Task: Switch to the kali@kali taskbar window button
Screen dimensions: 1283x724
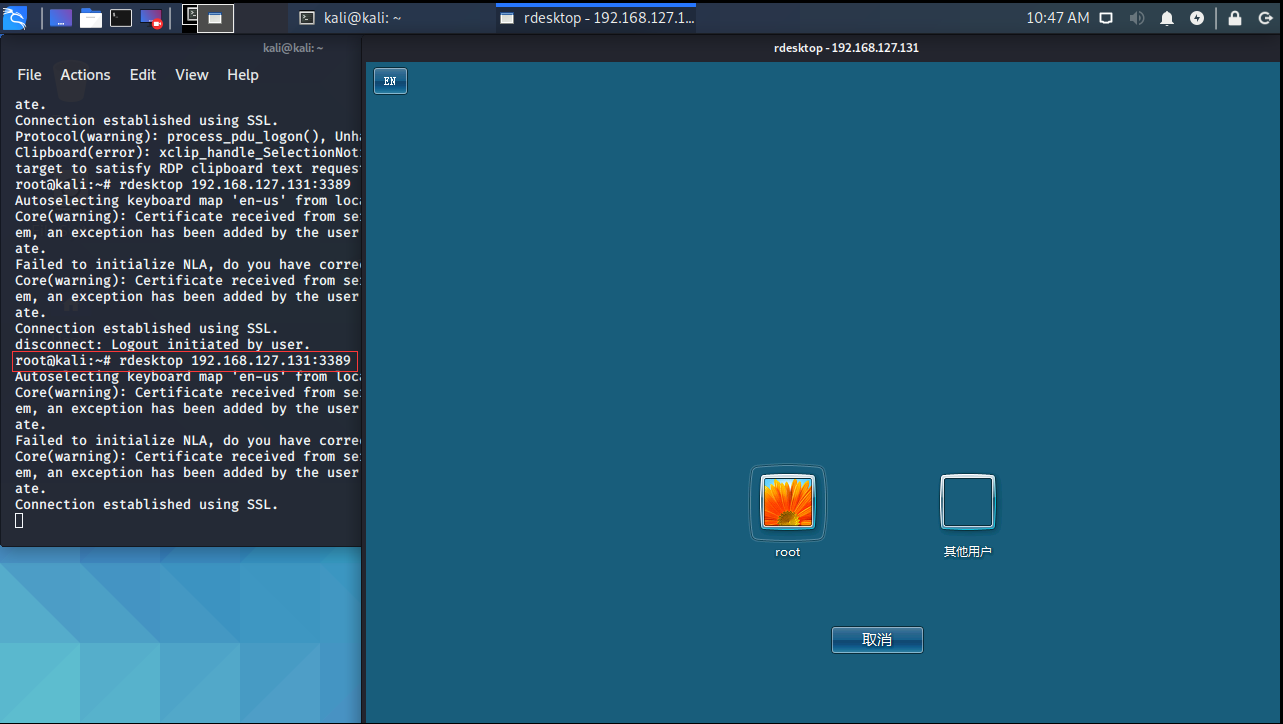Action: pyautogui.click(x=390, y=18)
